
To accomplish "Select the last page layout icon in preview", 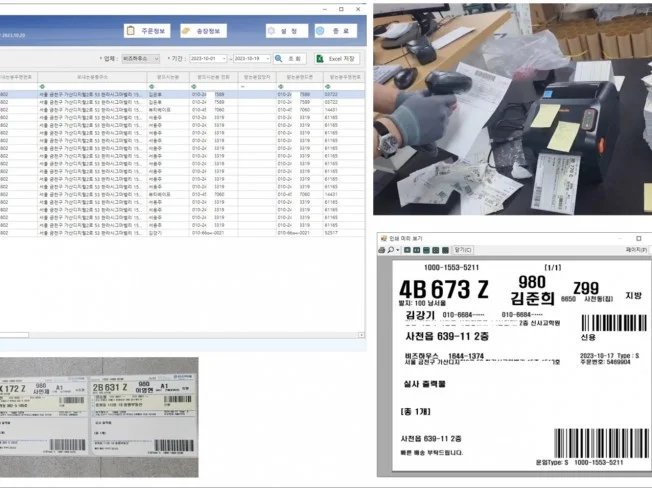I will (x=444, y=249).
